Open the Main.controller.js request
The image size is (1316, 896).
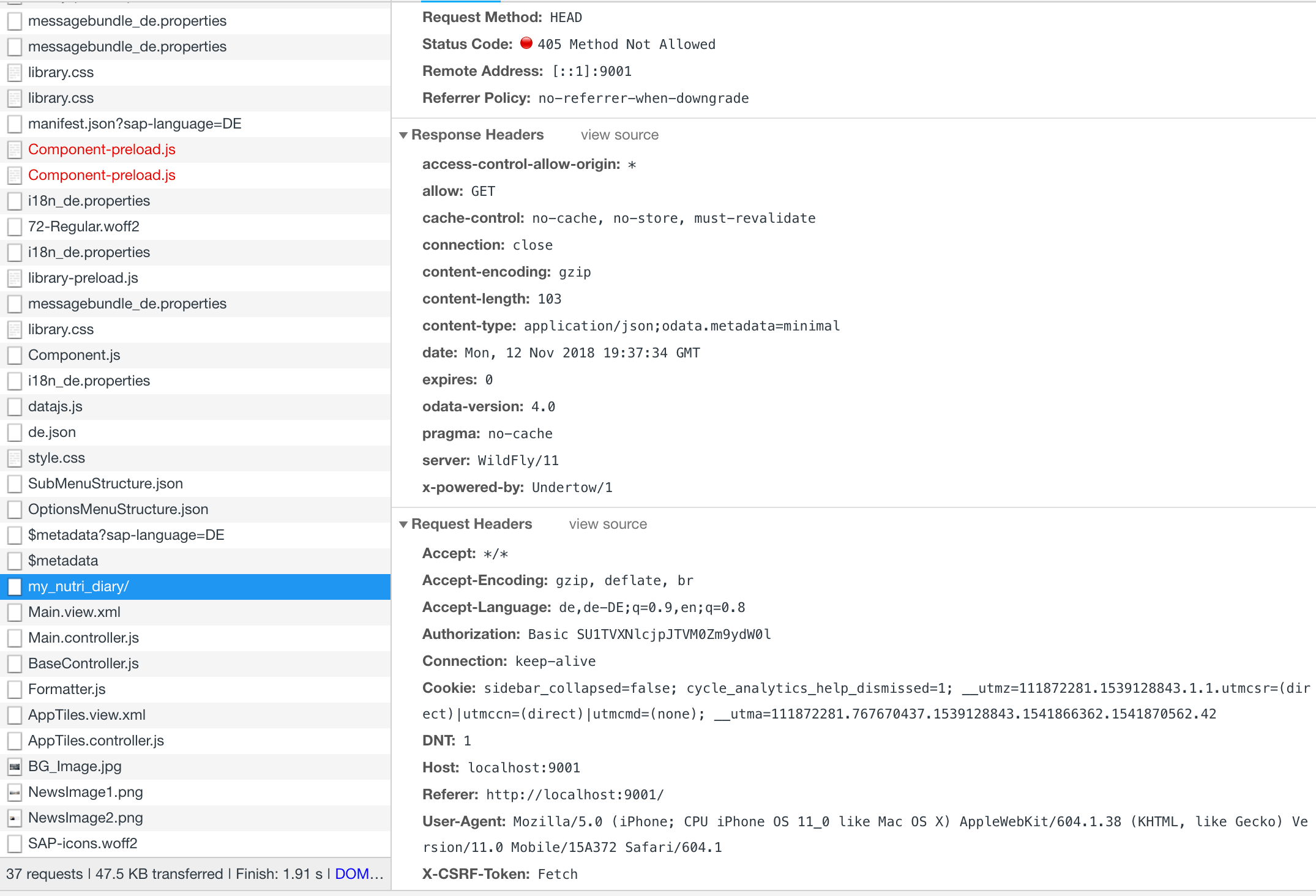195,638
